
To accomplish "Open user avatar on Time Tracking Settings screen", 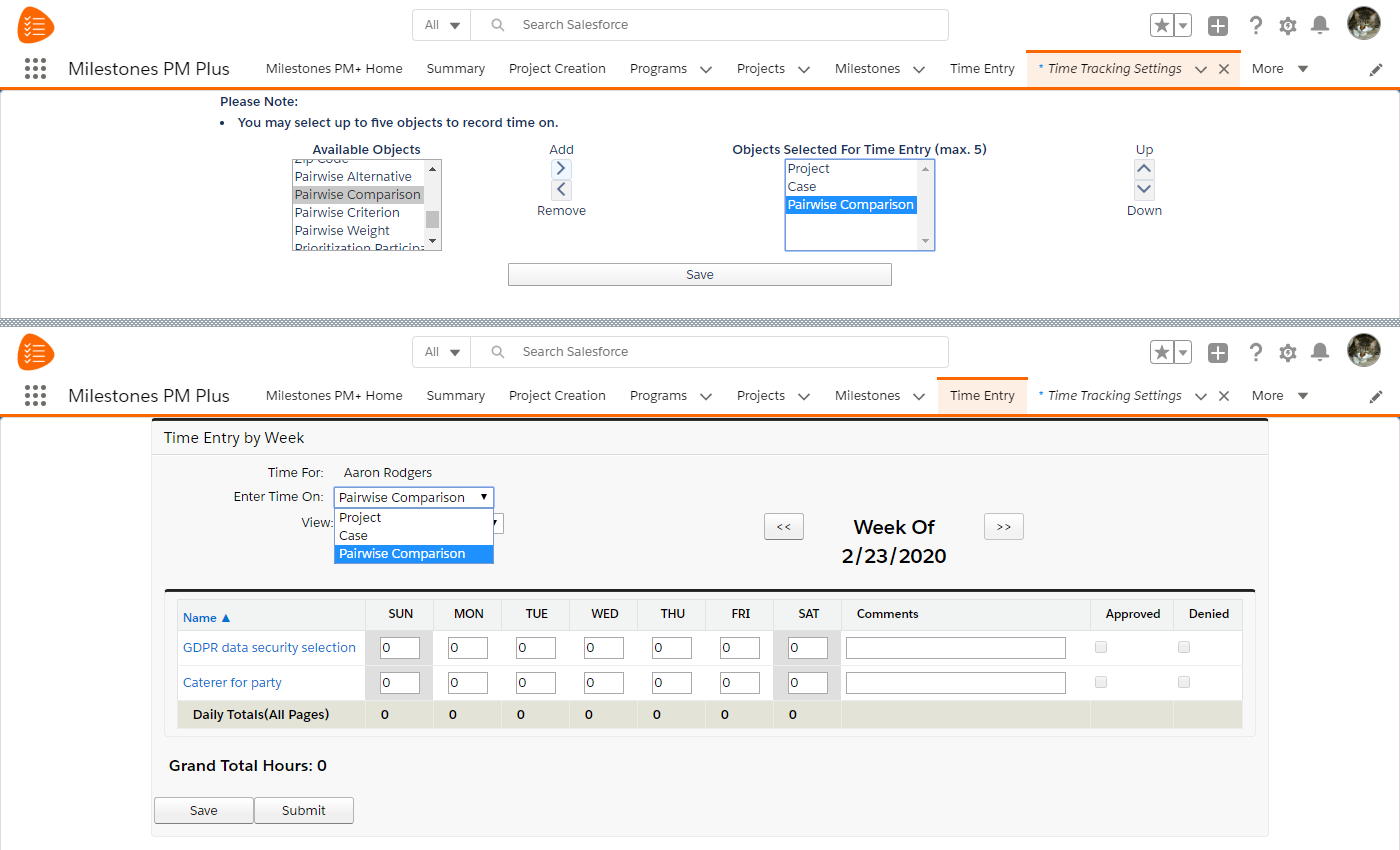I will tap(1364, 24).
